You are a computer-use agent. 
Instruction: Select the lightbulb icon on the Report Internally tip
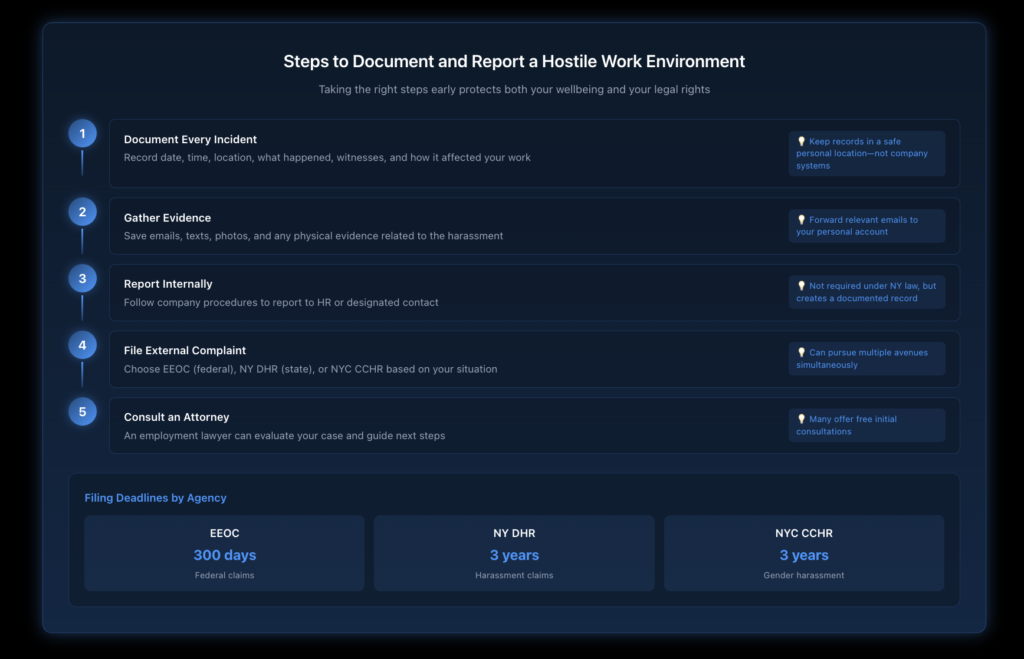point(800,286)
